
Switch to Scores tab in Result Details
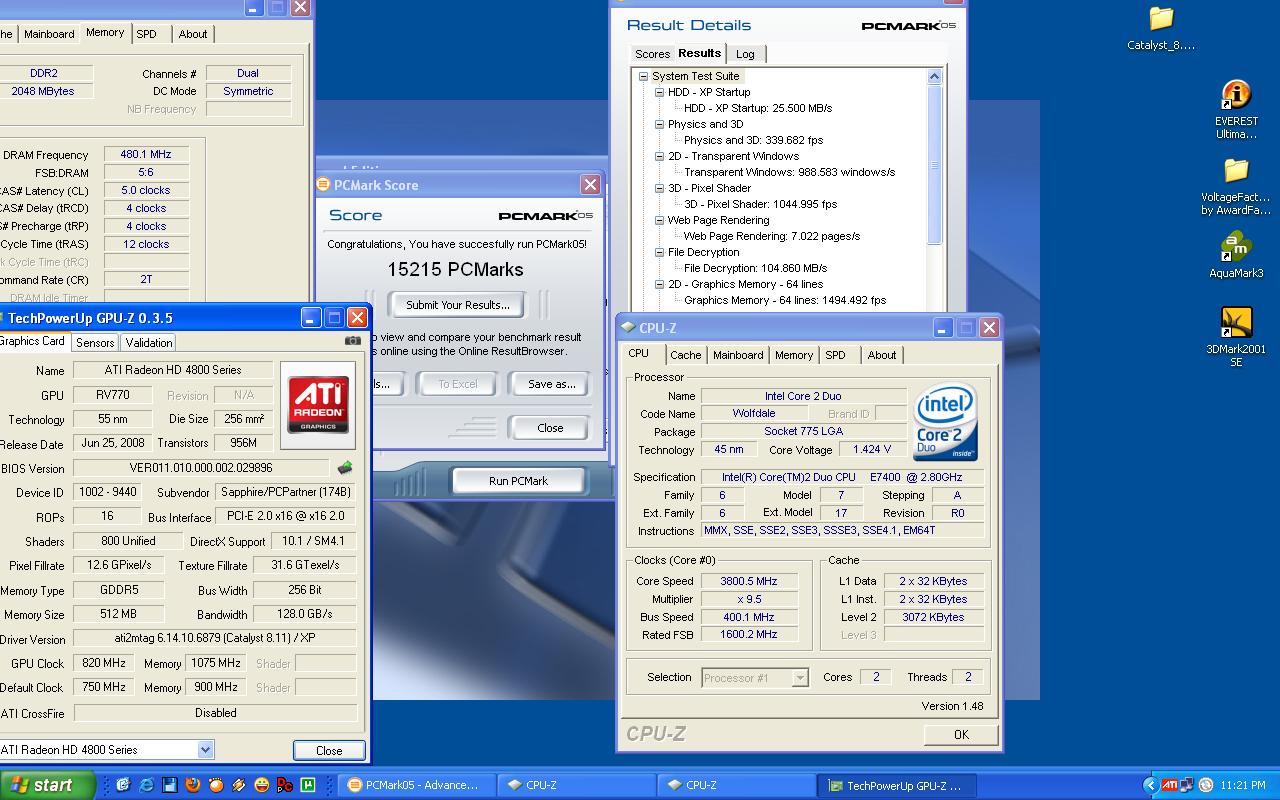coord(652,54)
